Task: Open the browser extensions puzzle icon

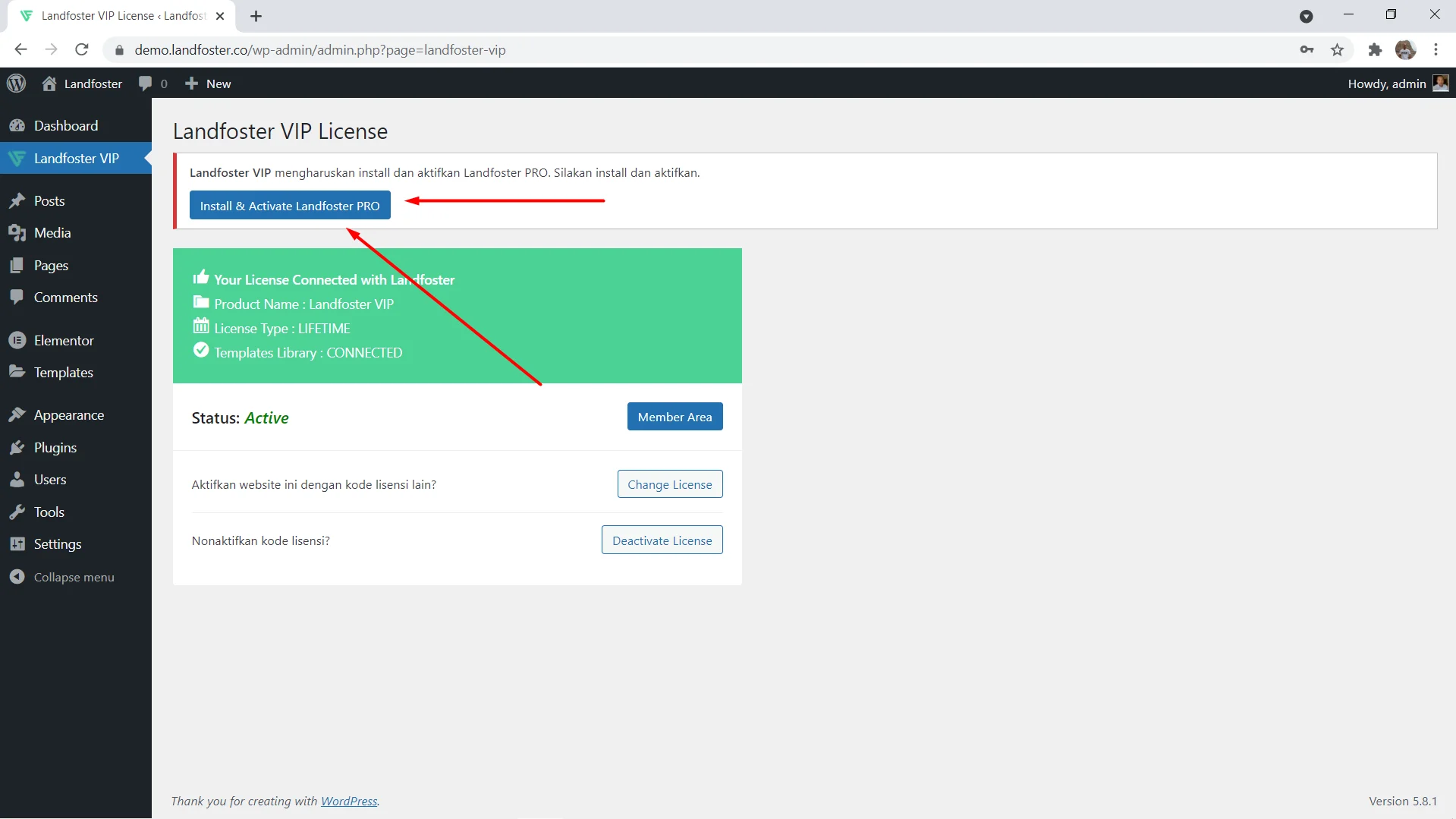Action: [x=1375, y=50]
